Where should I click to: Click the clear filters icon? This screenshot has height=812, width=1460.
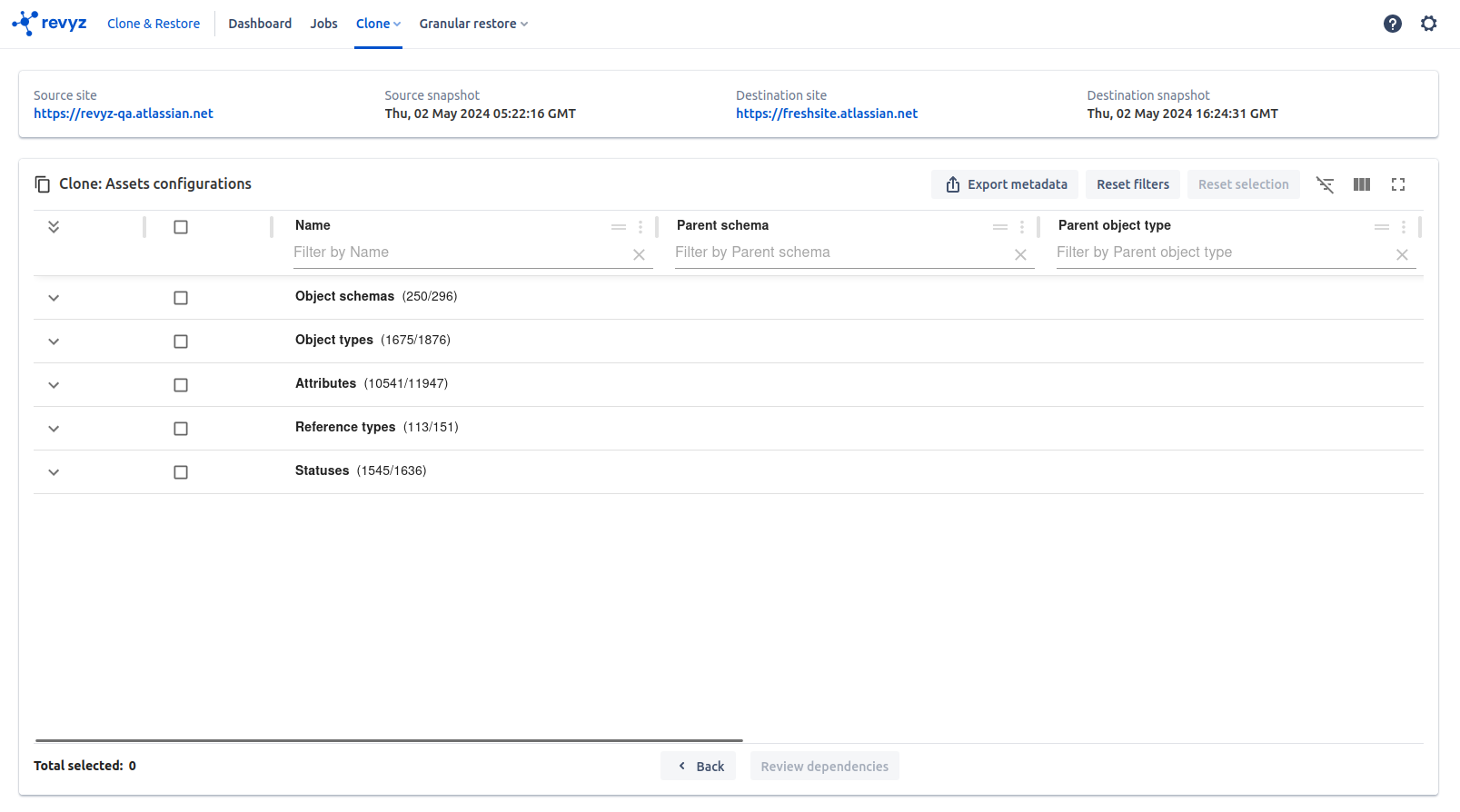tap(1326, 184)
